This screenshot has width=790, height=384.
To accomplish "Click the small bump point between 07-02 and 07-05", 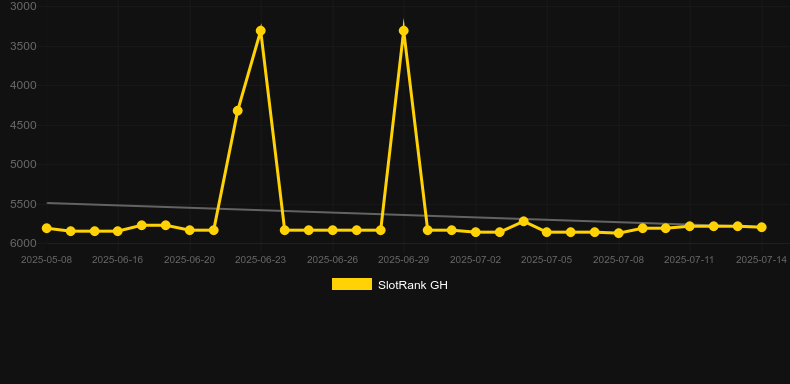I will coord(523,221).
